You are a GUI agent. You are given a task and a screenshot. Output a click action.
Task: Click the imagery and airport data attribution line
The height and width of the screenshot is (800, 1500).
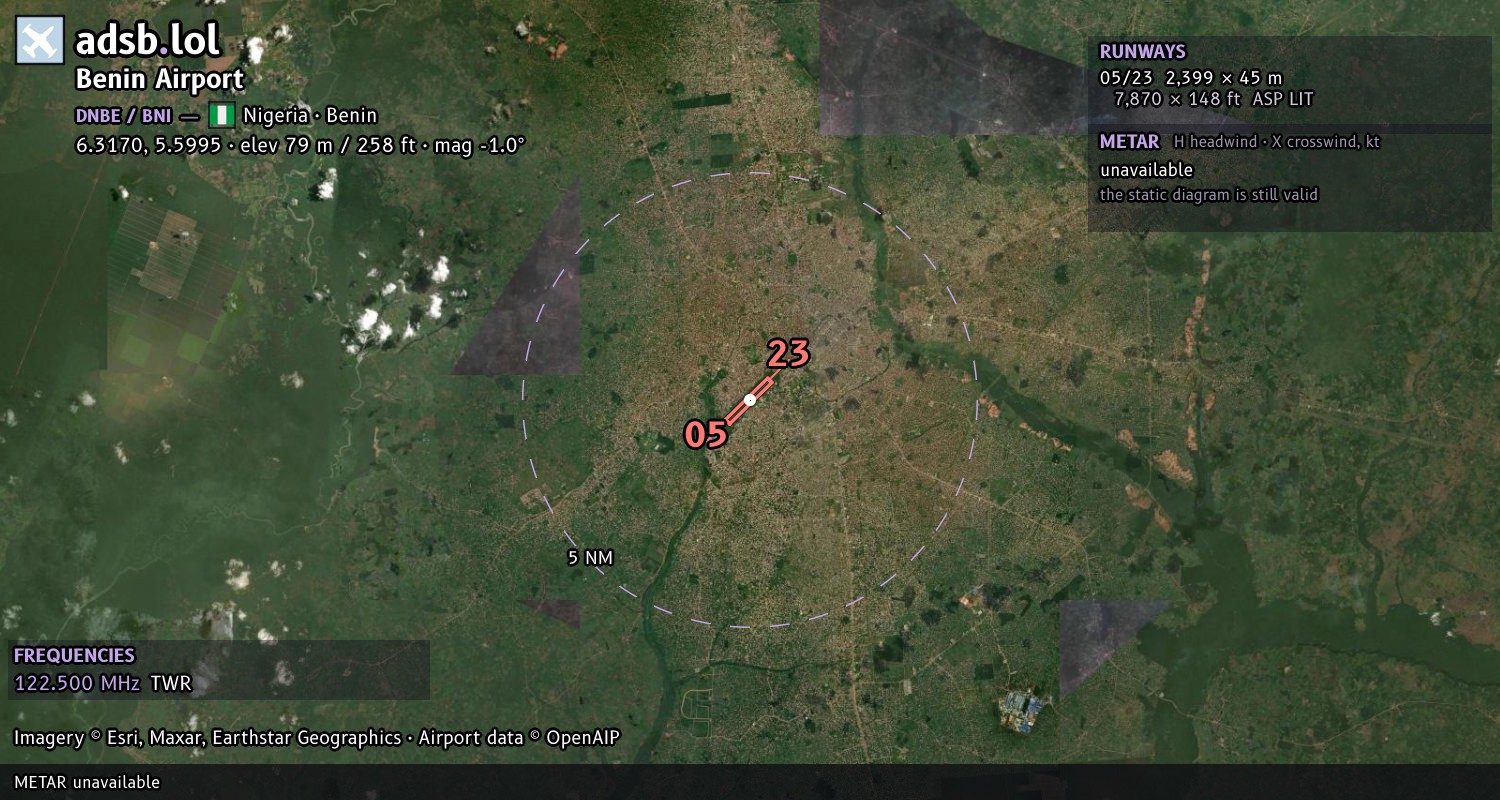click(317, 738)
